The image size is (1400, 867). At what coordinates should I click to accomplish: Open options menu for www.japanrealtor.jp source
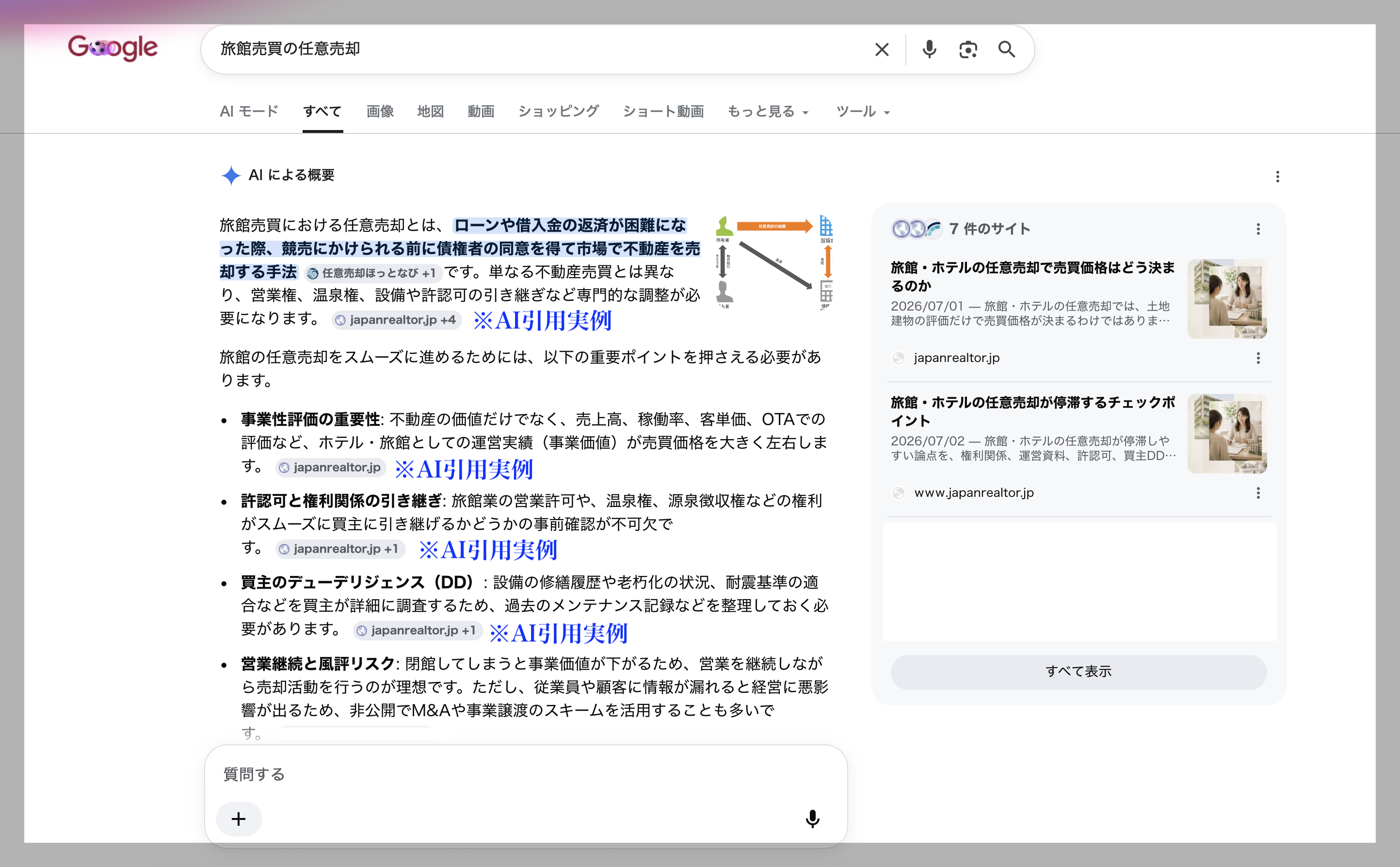tap(1258, 493)
